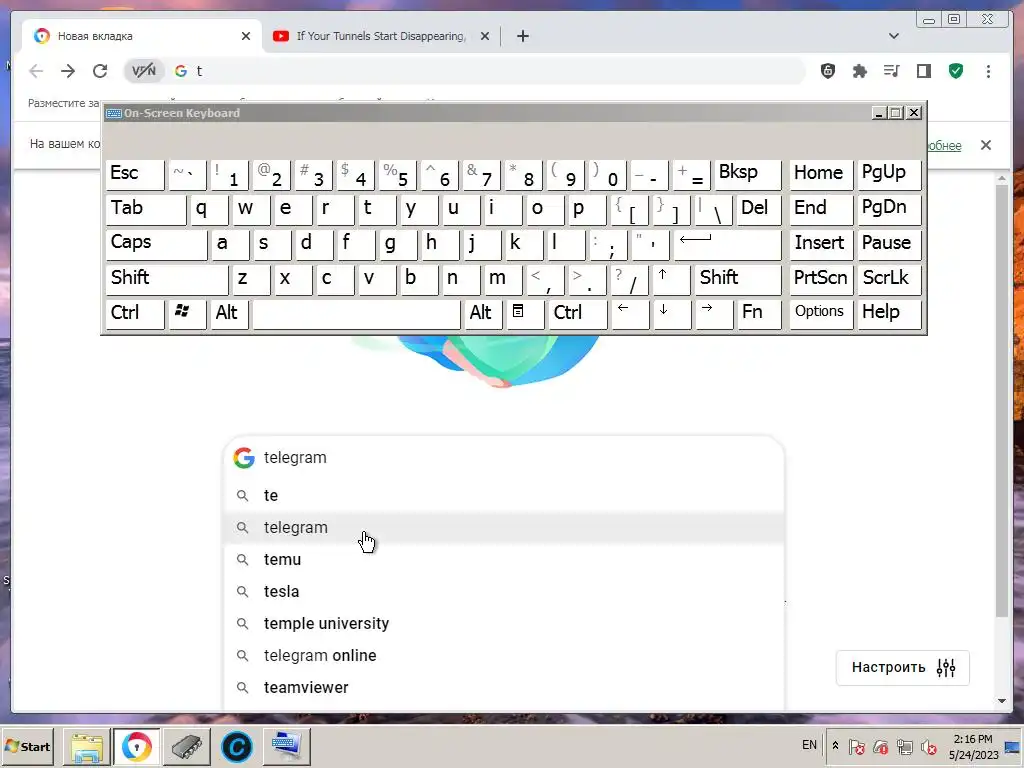Image resolution: width=1024 pixels, height=768 pixels.
Task: Click the page vertical scrollbar
Action: [x=1002, y=400]
